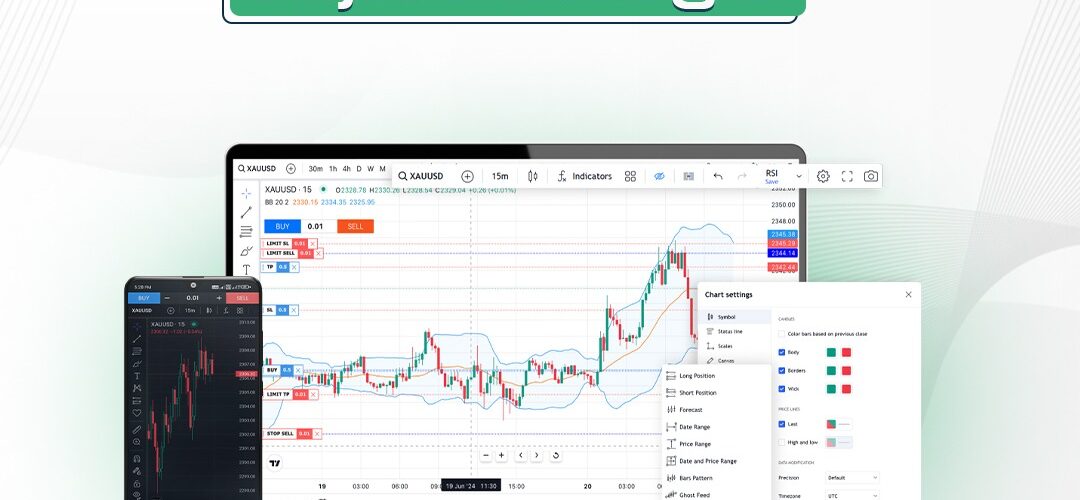Image resolution: width=1080 pixels, height=500 pixels.
Task: Enable the High and low checkbox
Action: coord(782,442)
